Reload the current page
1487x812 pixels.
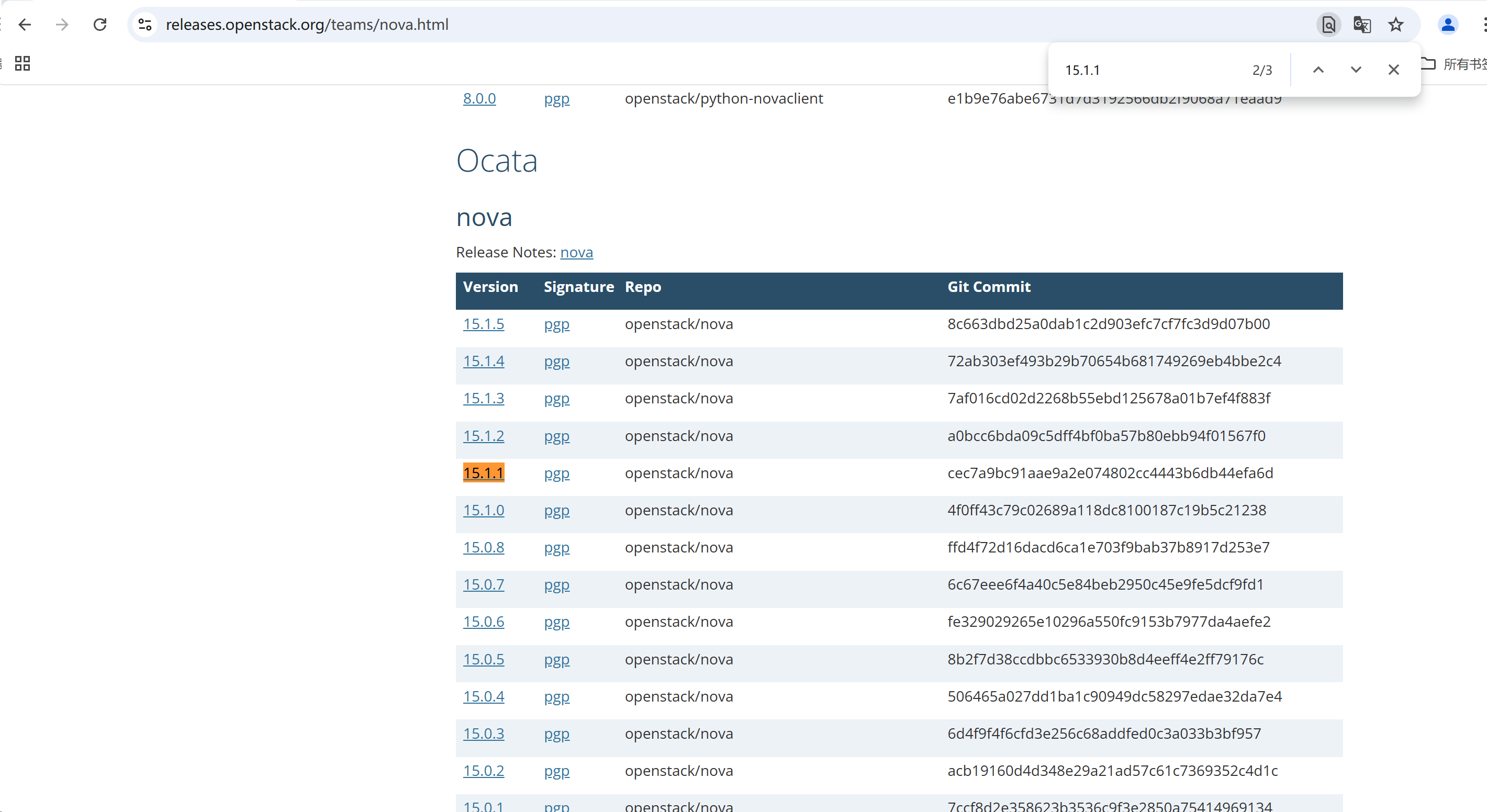tap(100, 25)
